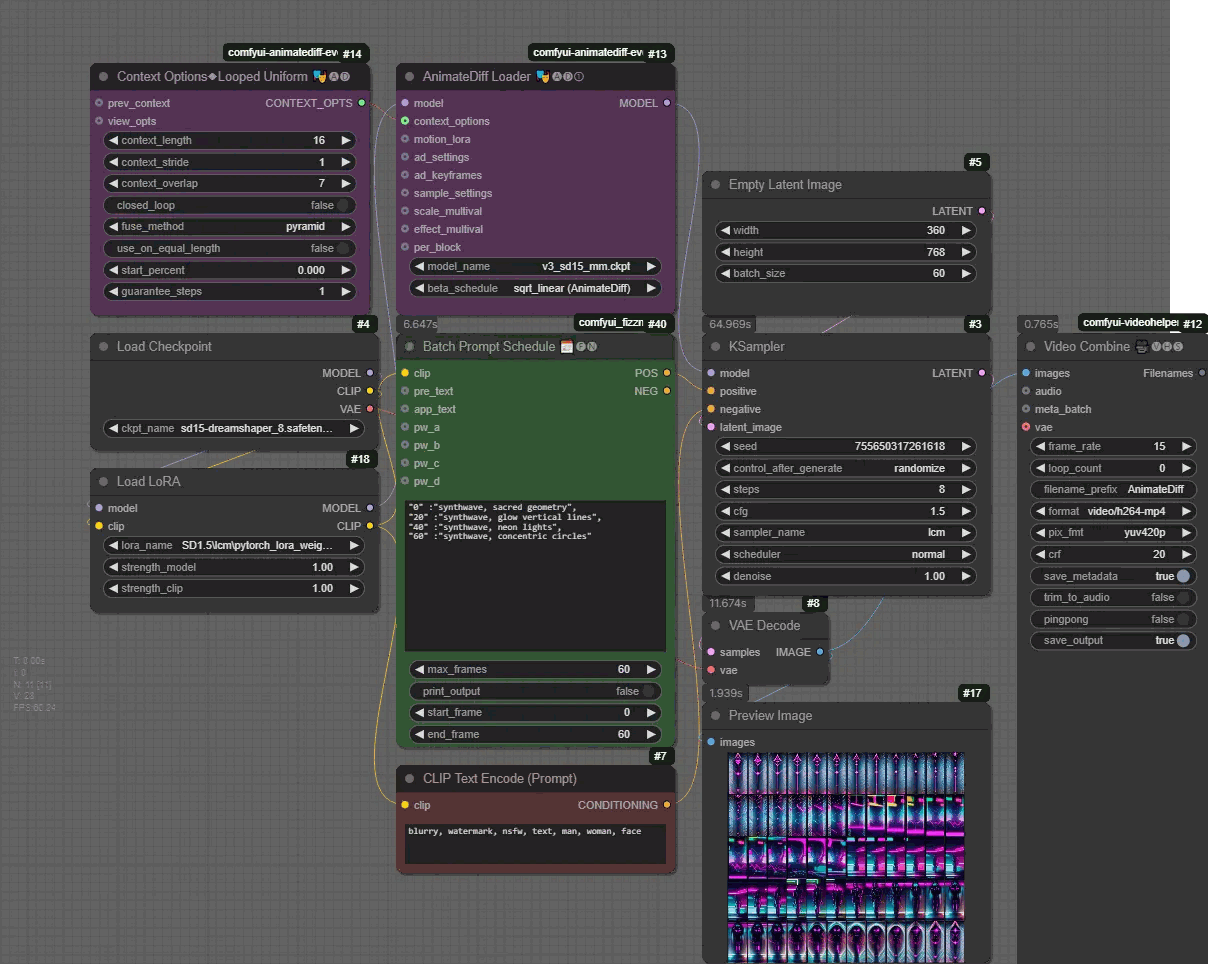Screen dimensions: 1208x964
Task: Open the sampler_name dropdown showing lcm
Action: click(x=846, y=533)
